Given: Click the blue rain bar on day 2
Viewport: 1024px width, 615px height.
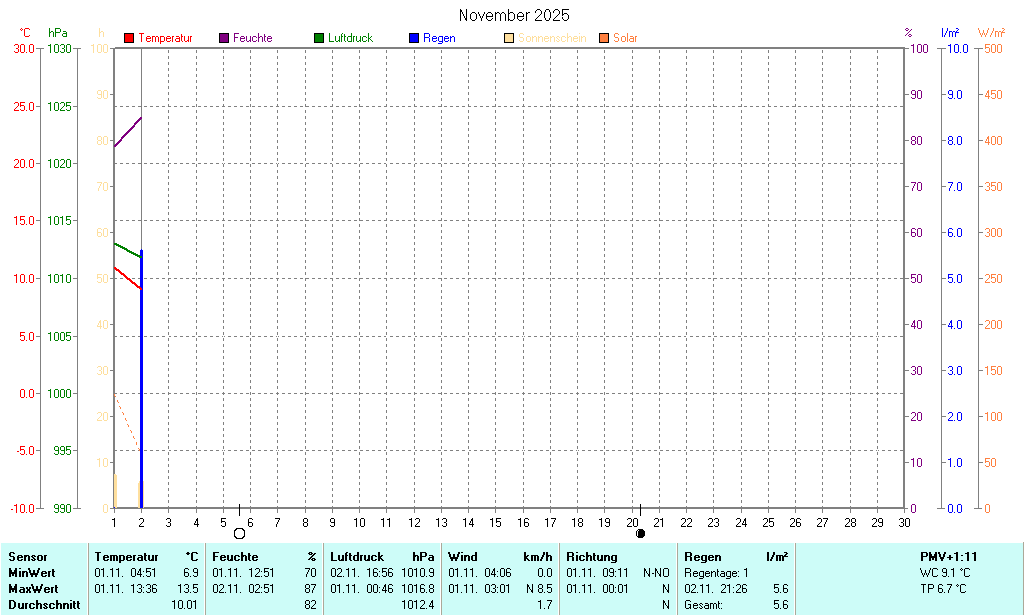Looking at the screenshot, I should click(x=142, y=400).
